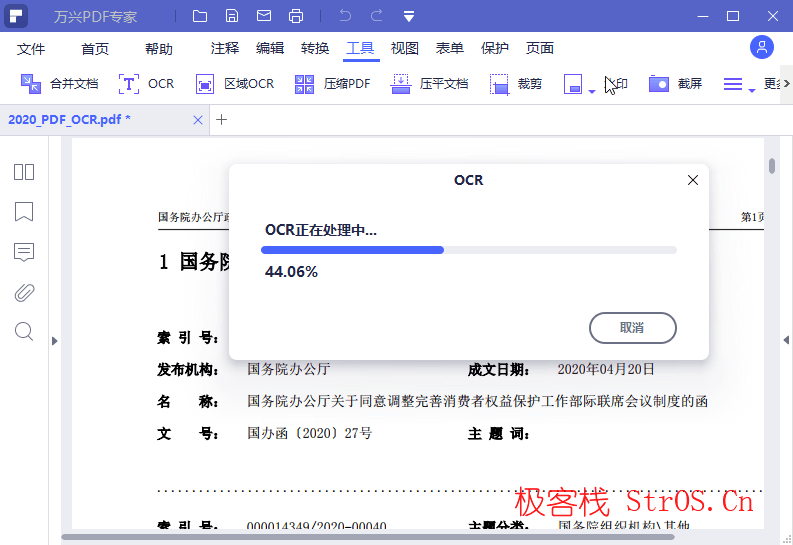Switch to the 保护 tab
This screenshot has width=793, height=545.
click(495, 48)
